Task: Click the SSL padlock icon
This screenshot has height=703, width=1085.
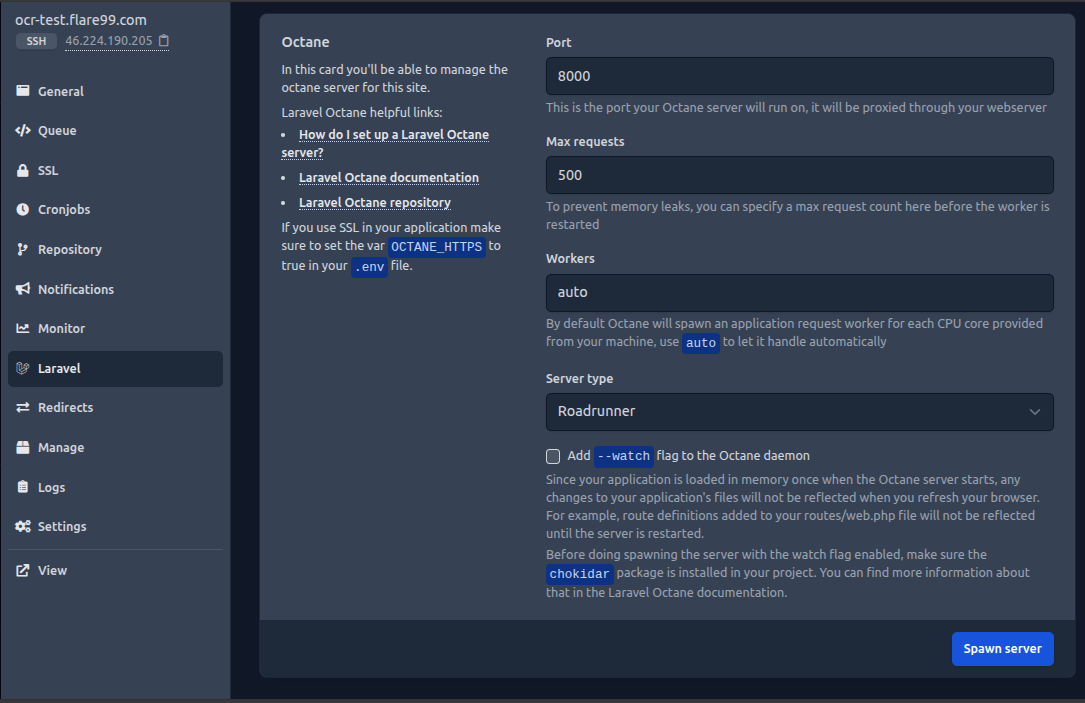Action: (x=23, y=171)
